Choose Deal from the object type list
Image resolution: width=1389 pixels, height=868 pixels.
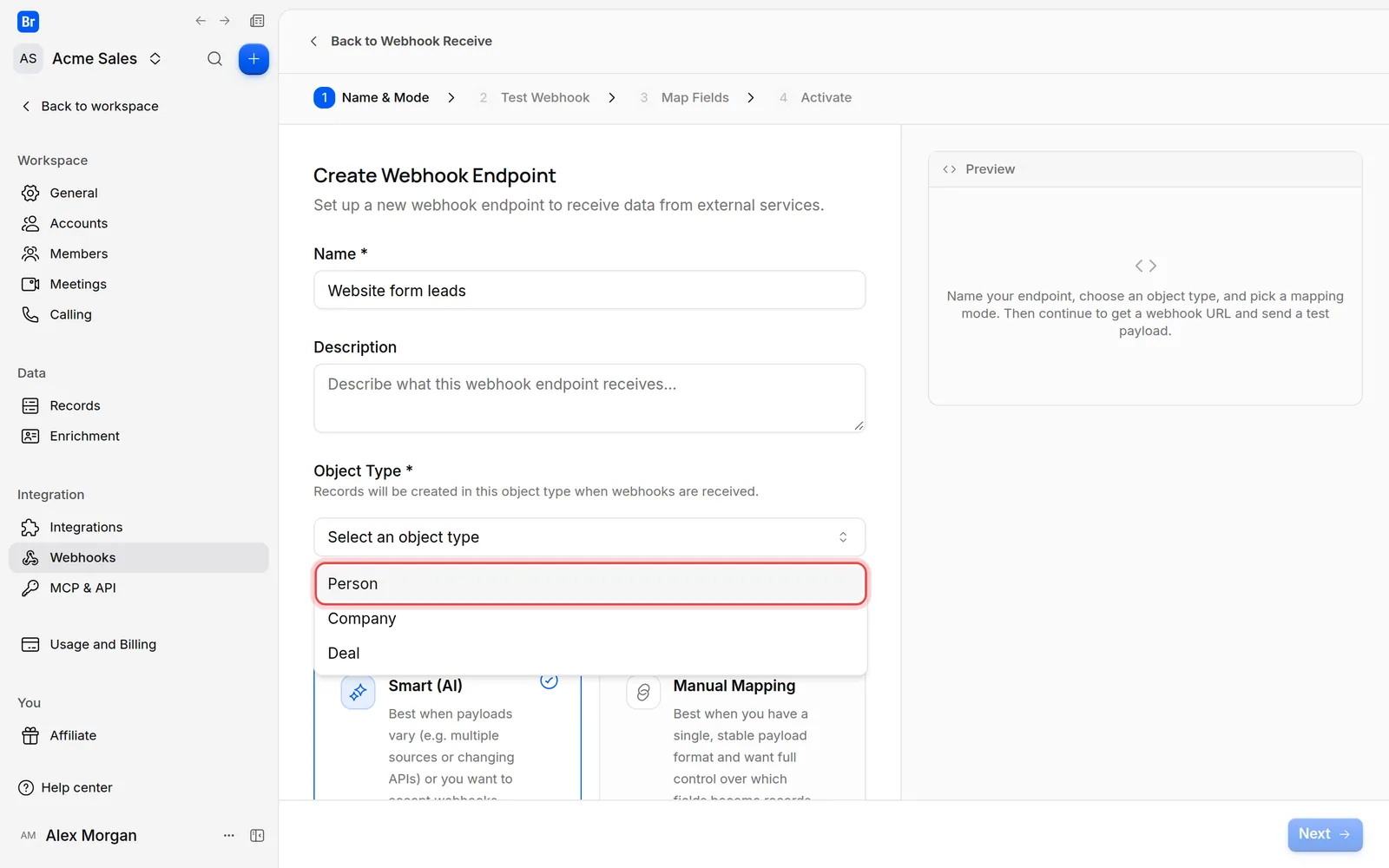click(x=590, y=654)
